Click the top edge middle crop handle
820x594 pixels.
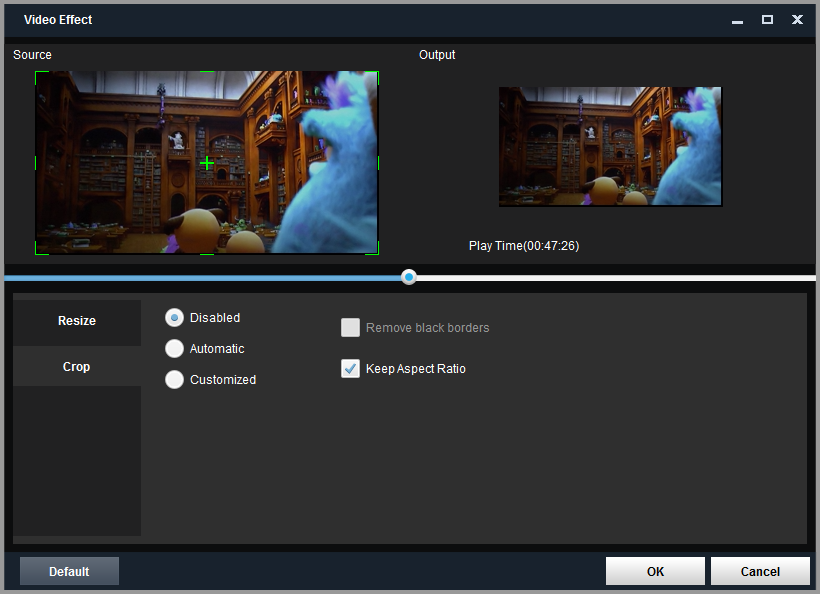click(207, 72)
